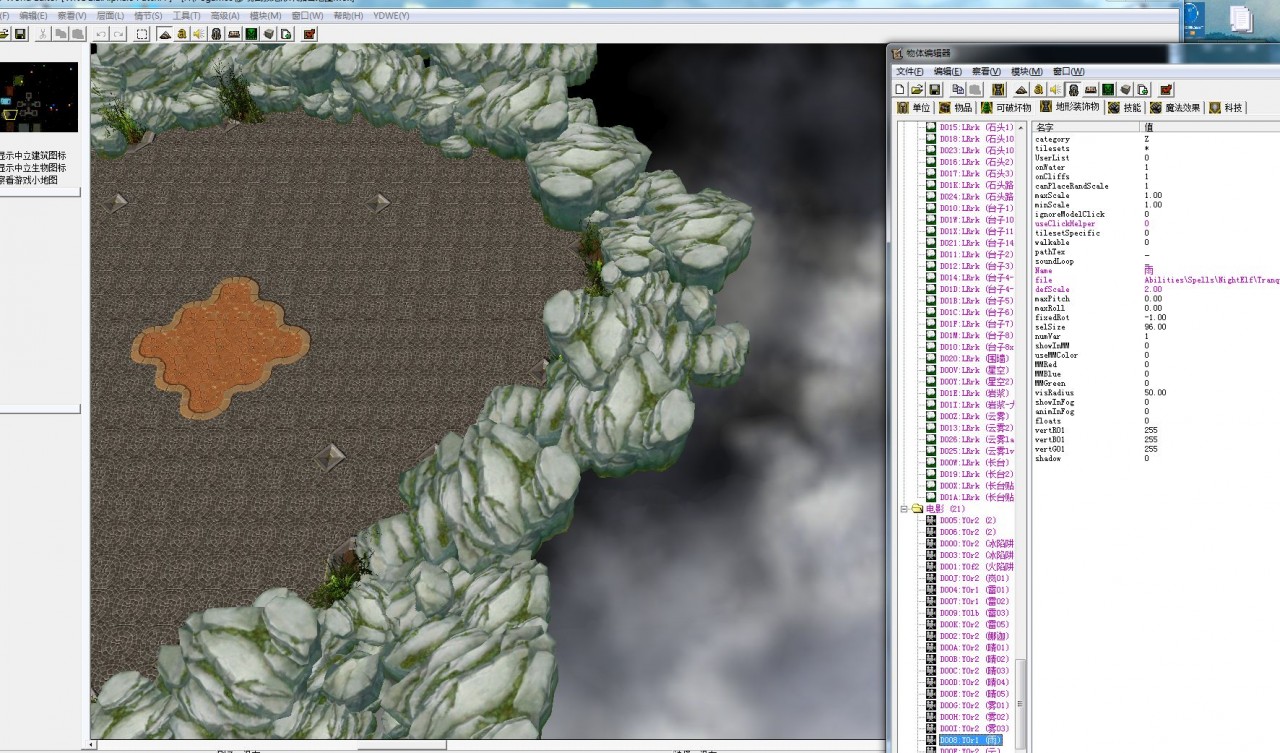Open Import Manager icon in main toolbar
This screenshot has height=753, width=1280.
(x=286, y=34)
